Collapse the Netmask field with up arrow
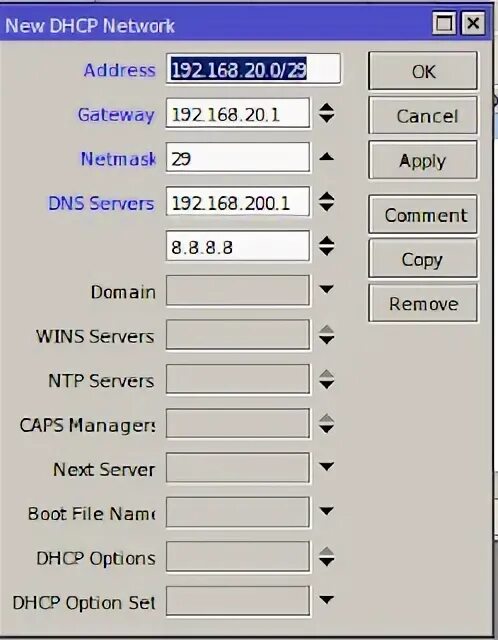 tap(327, 157)
